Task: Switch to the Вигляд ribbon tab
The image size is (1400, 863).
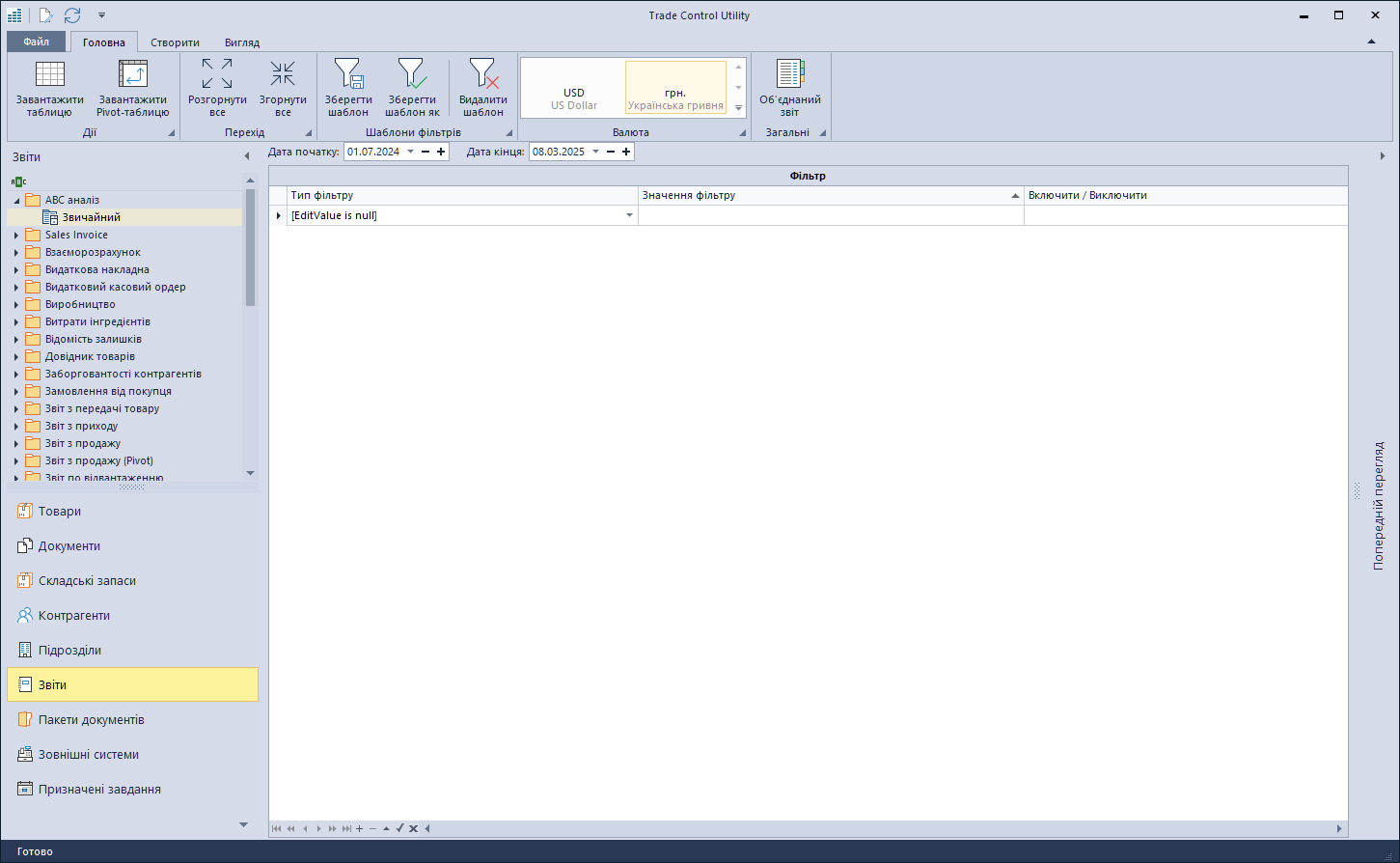Action: click(x=242, y=42)
